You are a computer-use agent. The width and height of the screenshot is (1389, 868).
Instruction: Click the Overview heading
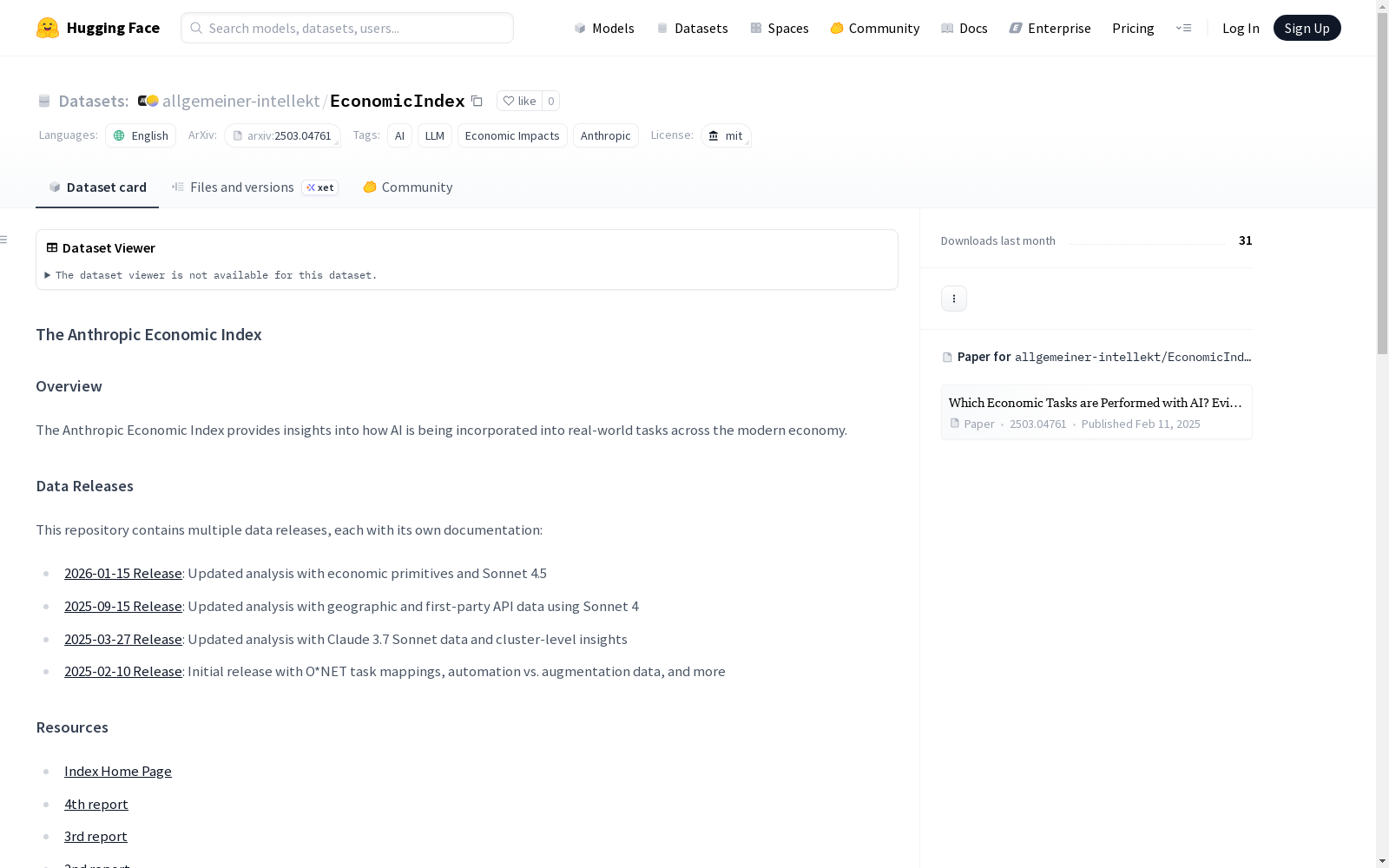click(69, 386)
